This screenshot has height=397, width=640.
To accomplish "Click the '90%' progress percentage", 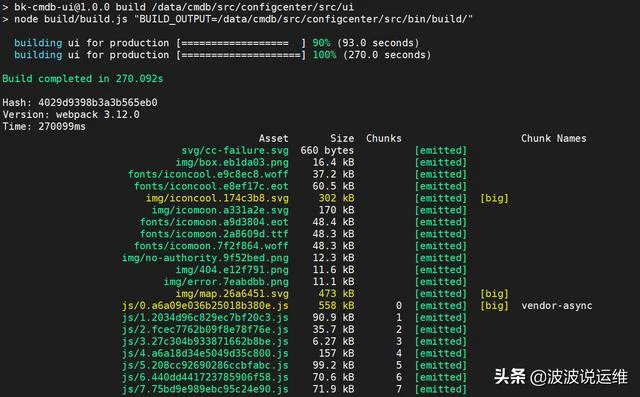I will [321, 43].
